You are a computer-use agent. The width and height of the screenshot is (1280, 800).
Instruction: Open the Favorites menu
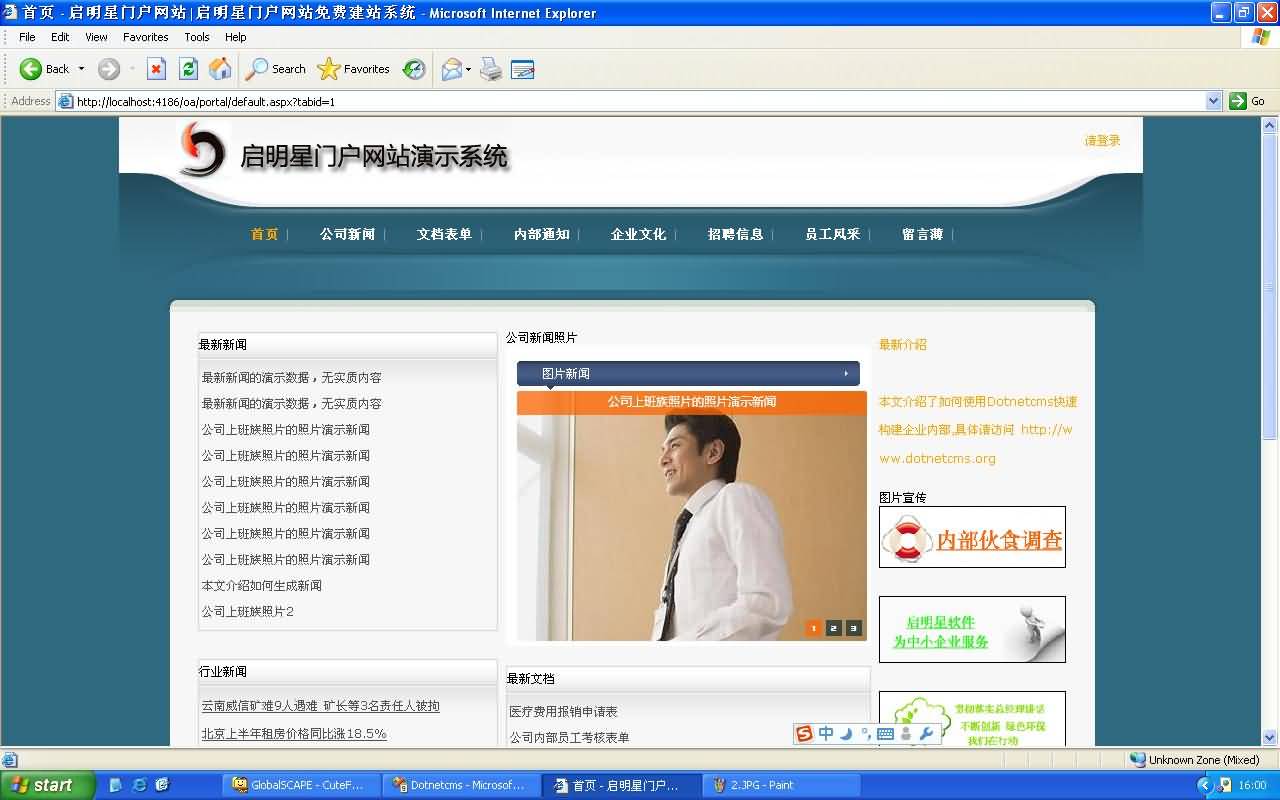click(x=146, y=37)
